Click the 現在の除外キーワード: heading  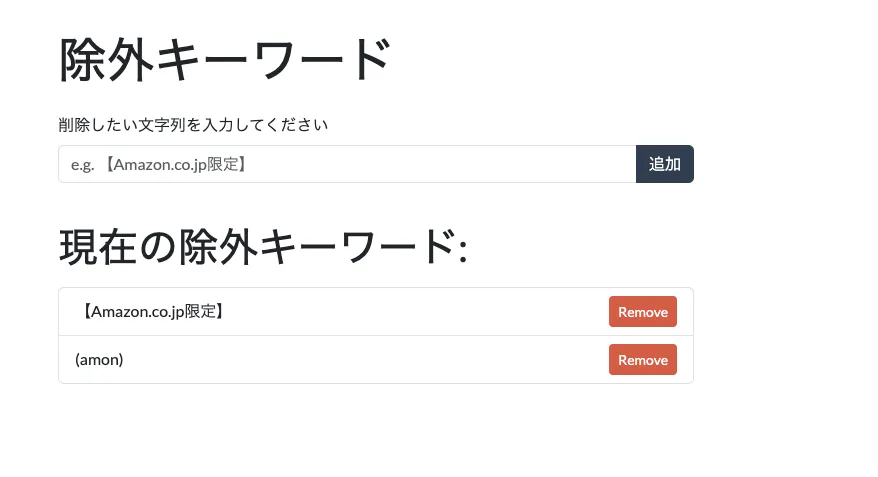coord(263,246)
